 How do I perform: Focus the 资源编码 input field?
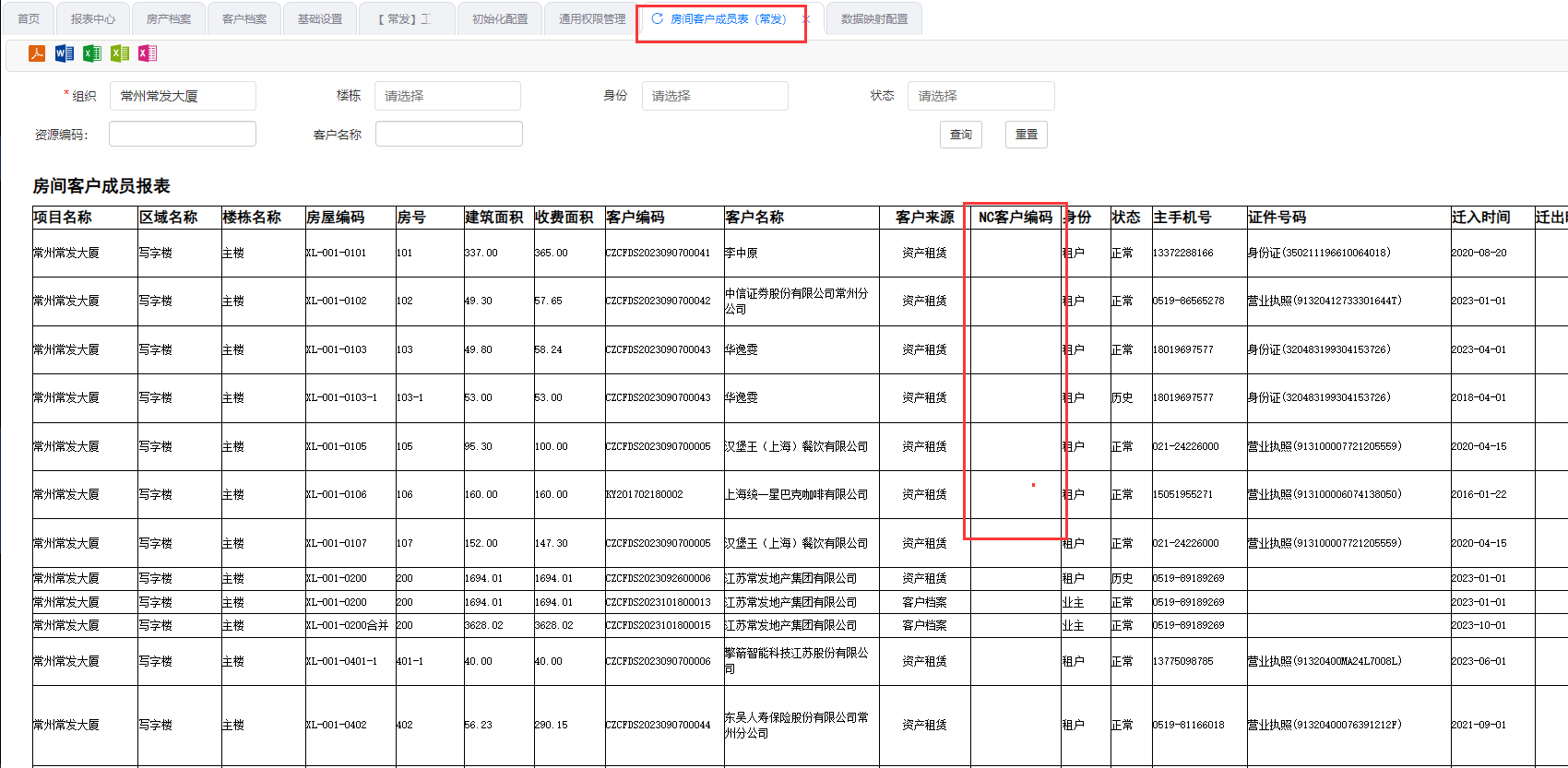click(183, 135)
